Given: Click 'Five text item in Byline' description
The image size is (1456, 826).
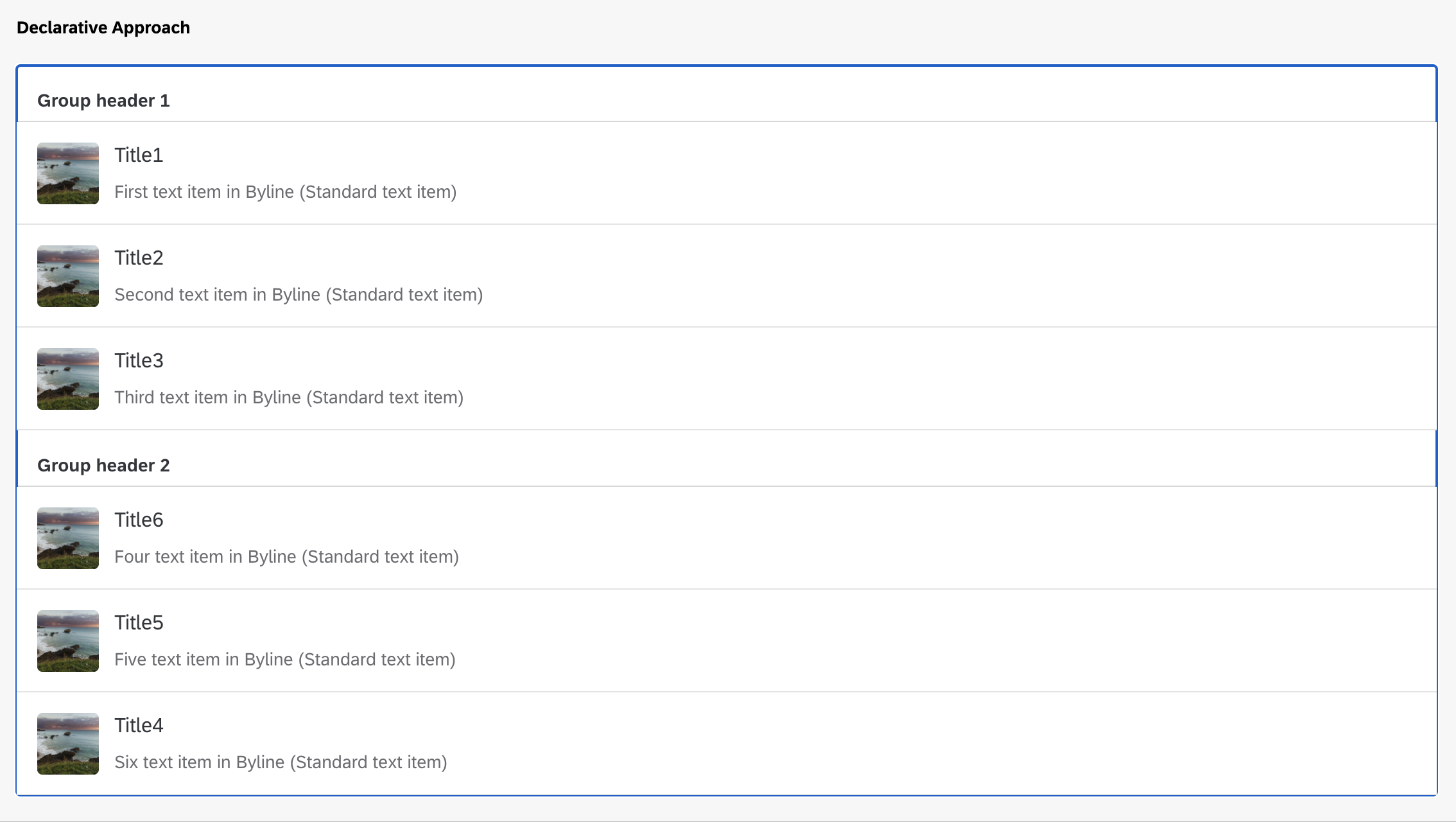Looking at the screenshot, I should click(x=285, y=660).
